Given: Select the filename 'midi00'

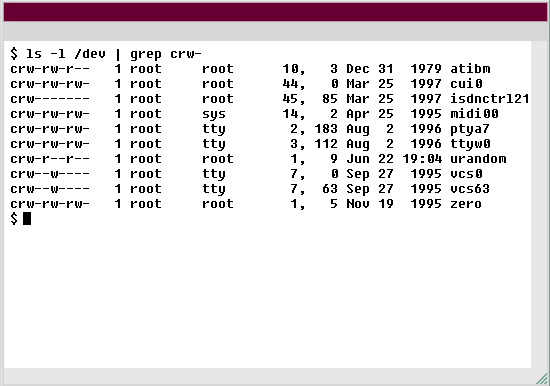Looking at the screenshot, I should point(474,114).
